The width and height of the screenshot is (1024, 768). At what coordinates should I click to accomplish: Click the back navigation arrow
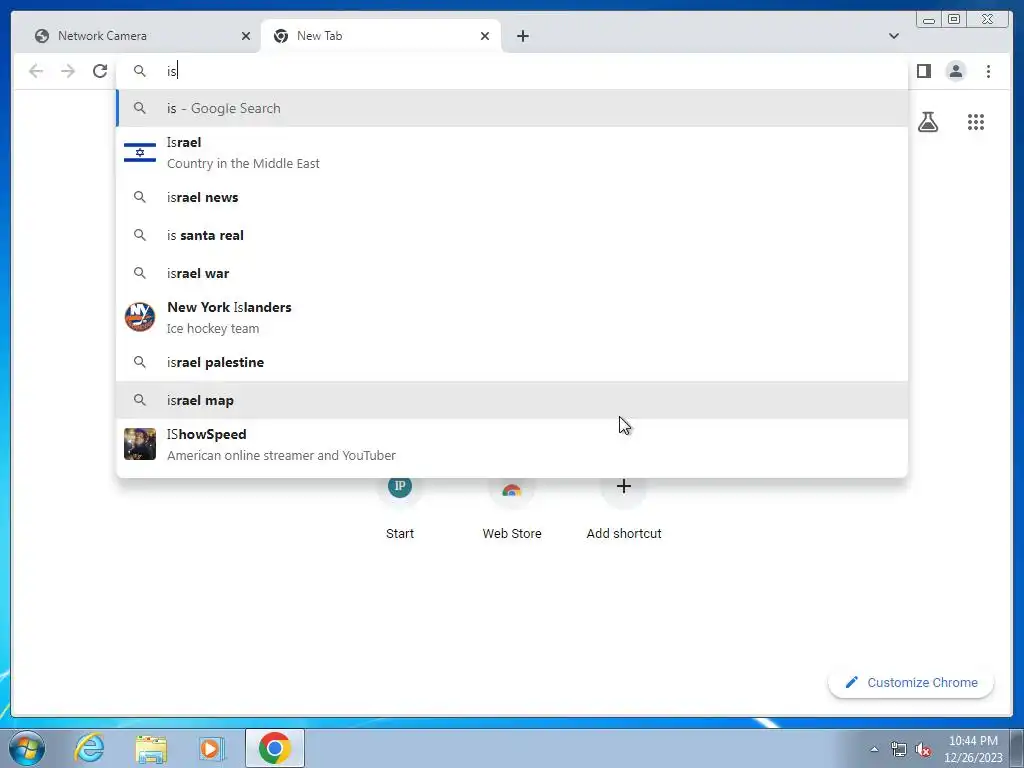tap(36, 71)
